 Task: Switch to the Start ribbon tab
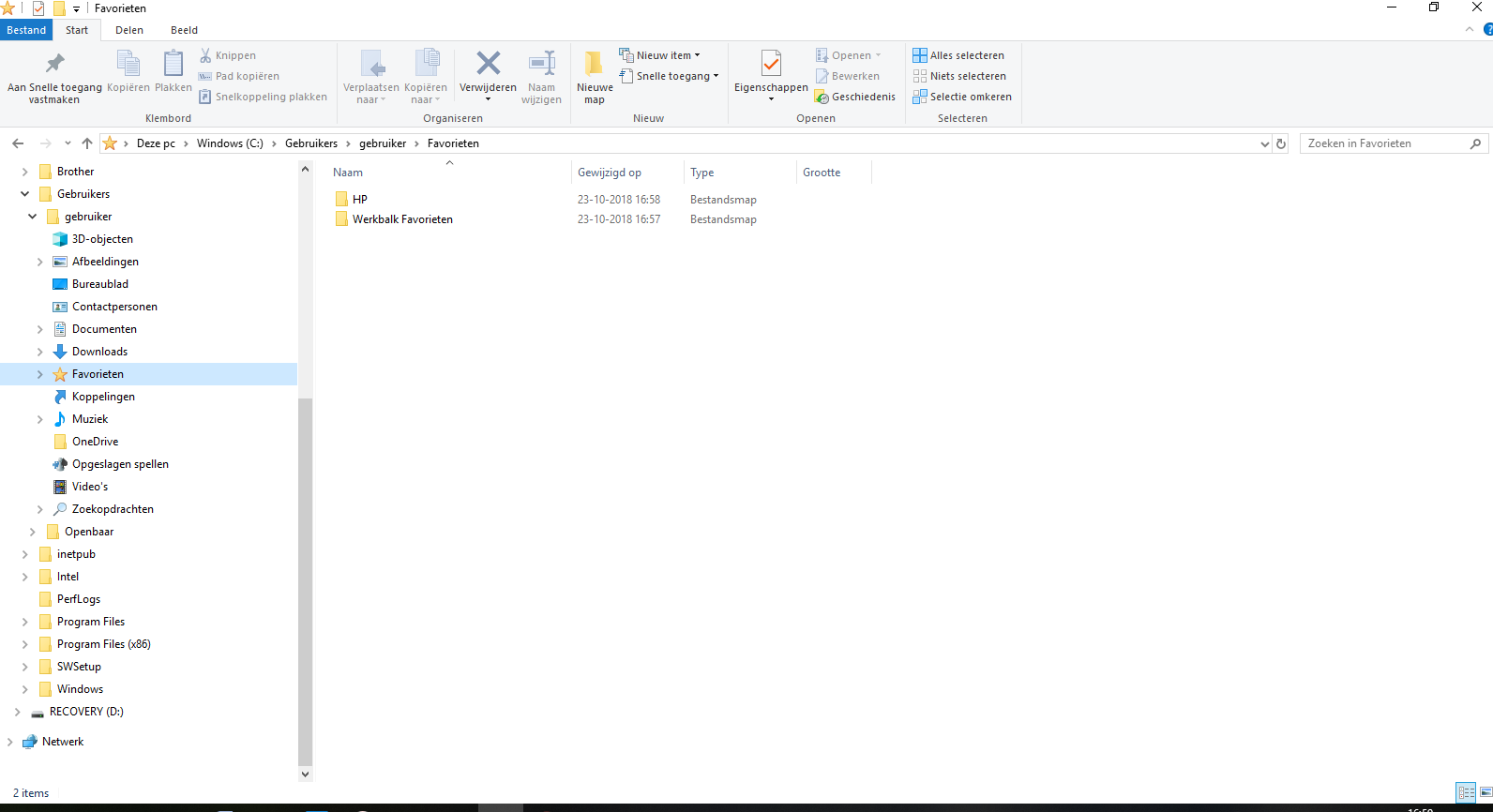[x=77, y=30]
